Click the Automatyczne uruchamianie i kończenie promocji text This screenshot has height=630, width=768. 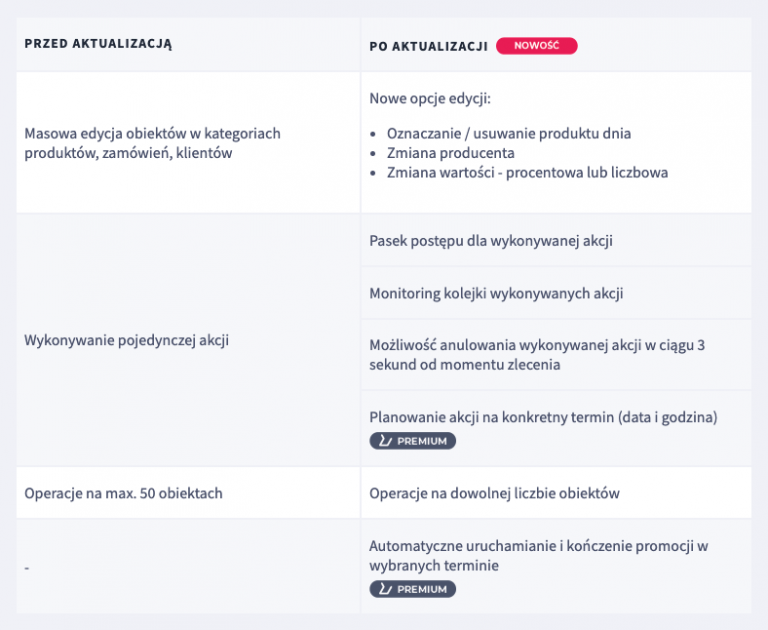pos(538,546)
